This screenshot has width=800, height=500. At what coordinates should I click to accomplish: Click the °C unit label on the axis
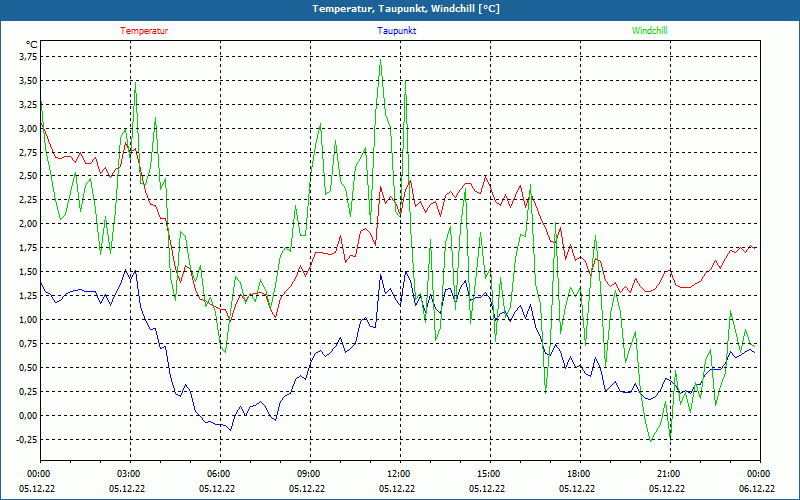click(32, 45)
